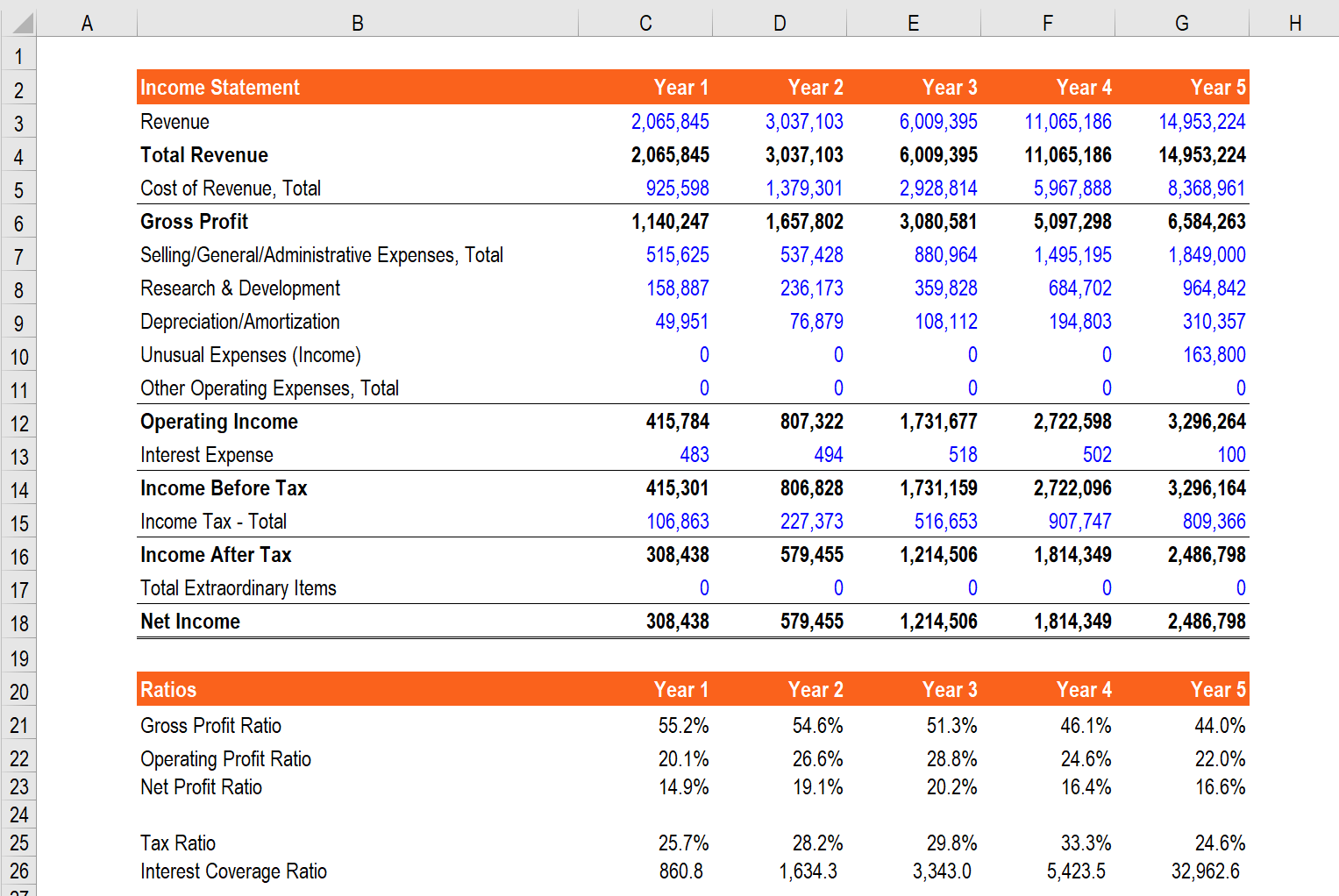The width and height of the screenshot is (1339, 896).
Task: Select row header 2
Action: [18, 88]
